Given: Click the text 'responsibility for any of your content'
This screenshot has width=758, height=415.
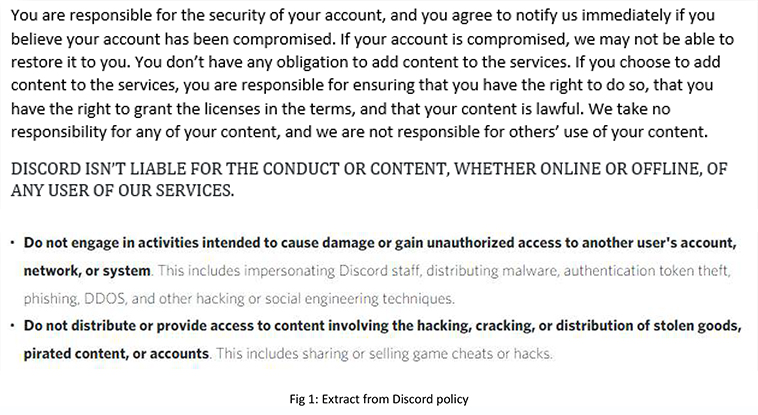Looking at the screenshot, I should pos(146,132).
